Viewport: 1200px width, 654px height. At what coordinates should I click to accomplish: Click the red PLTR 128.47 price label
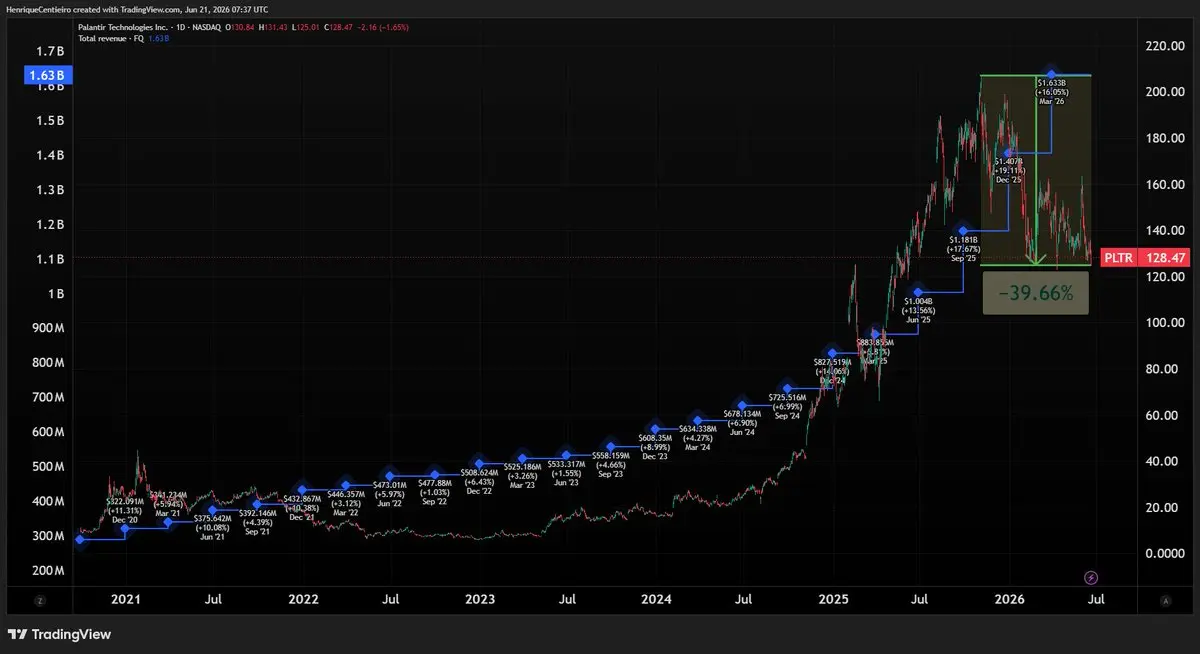tap(1147, 258)
